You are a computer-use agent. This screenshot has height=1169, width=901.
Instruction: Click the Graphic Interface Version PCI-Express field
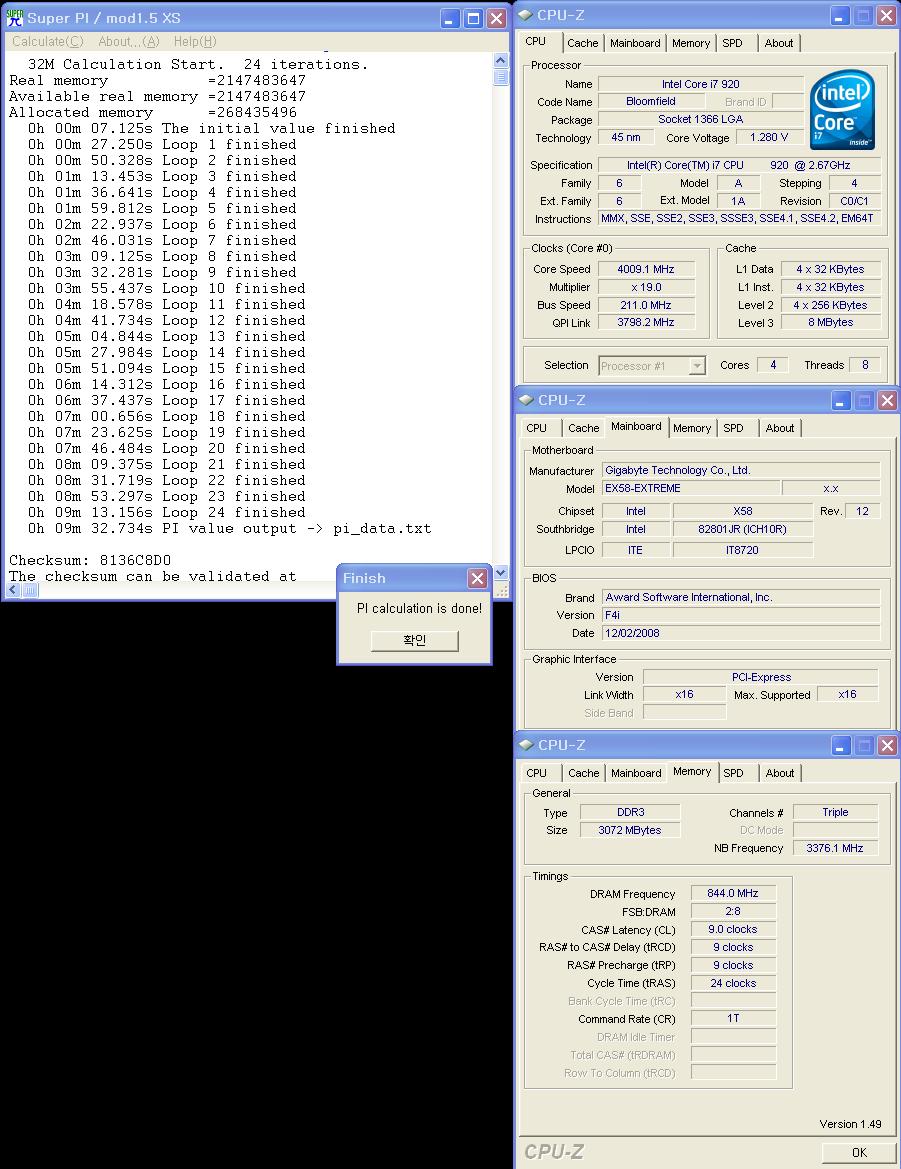[x=761, y=677]
